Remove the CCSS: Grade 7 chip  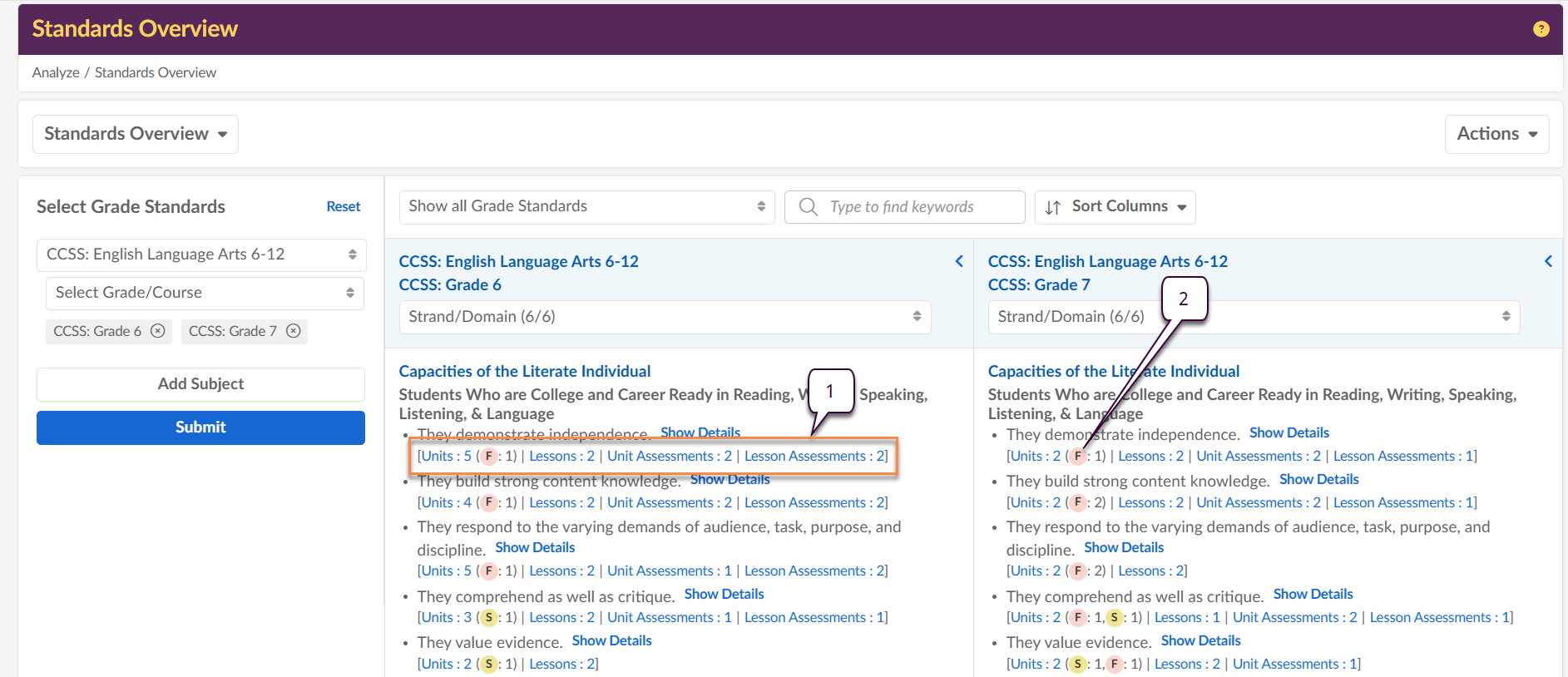[x=294, y=331]
